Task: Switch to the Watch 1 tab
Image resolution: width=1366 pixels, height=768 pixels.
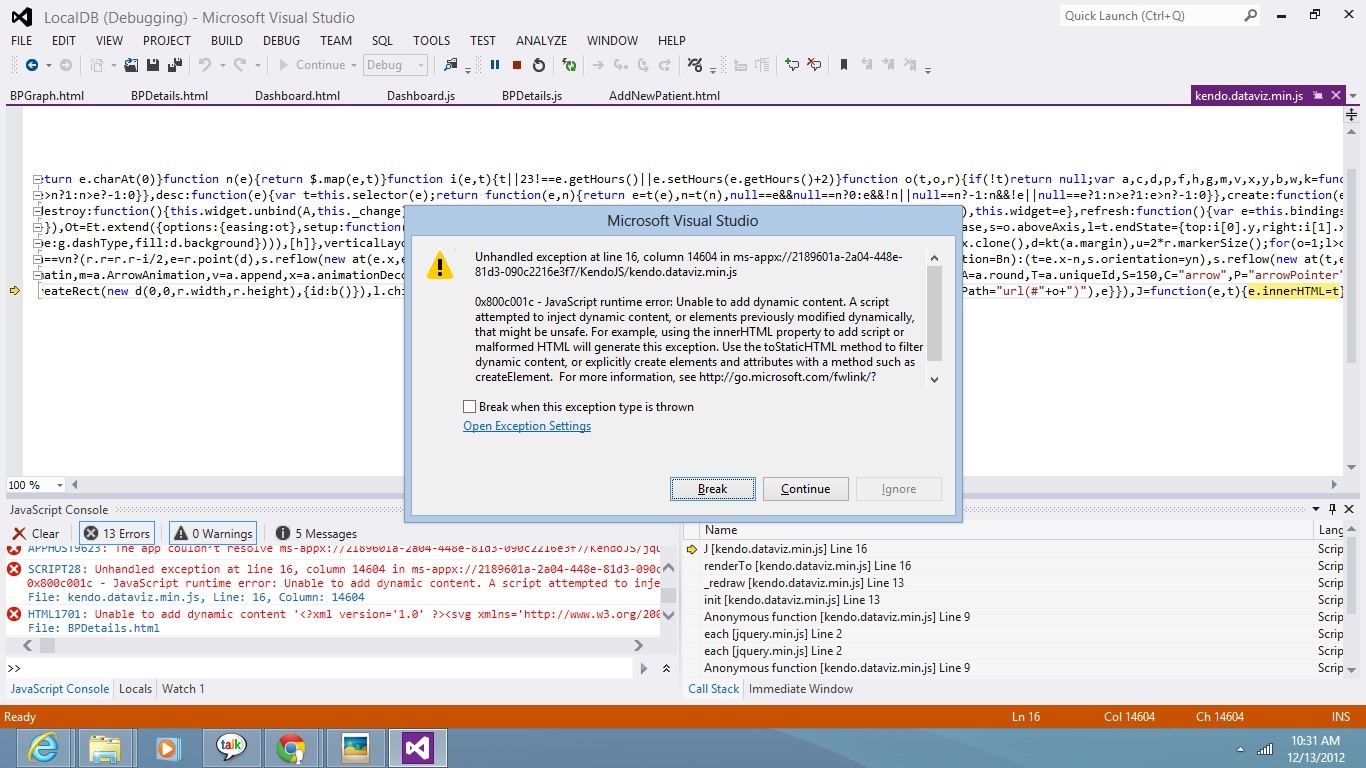Action: click(x=183, y=689)
